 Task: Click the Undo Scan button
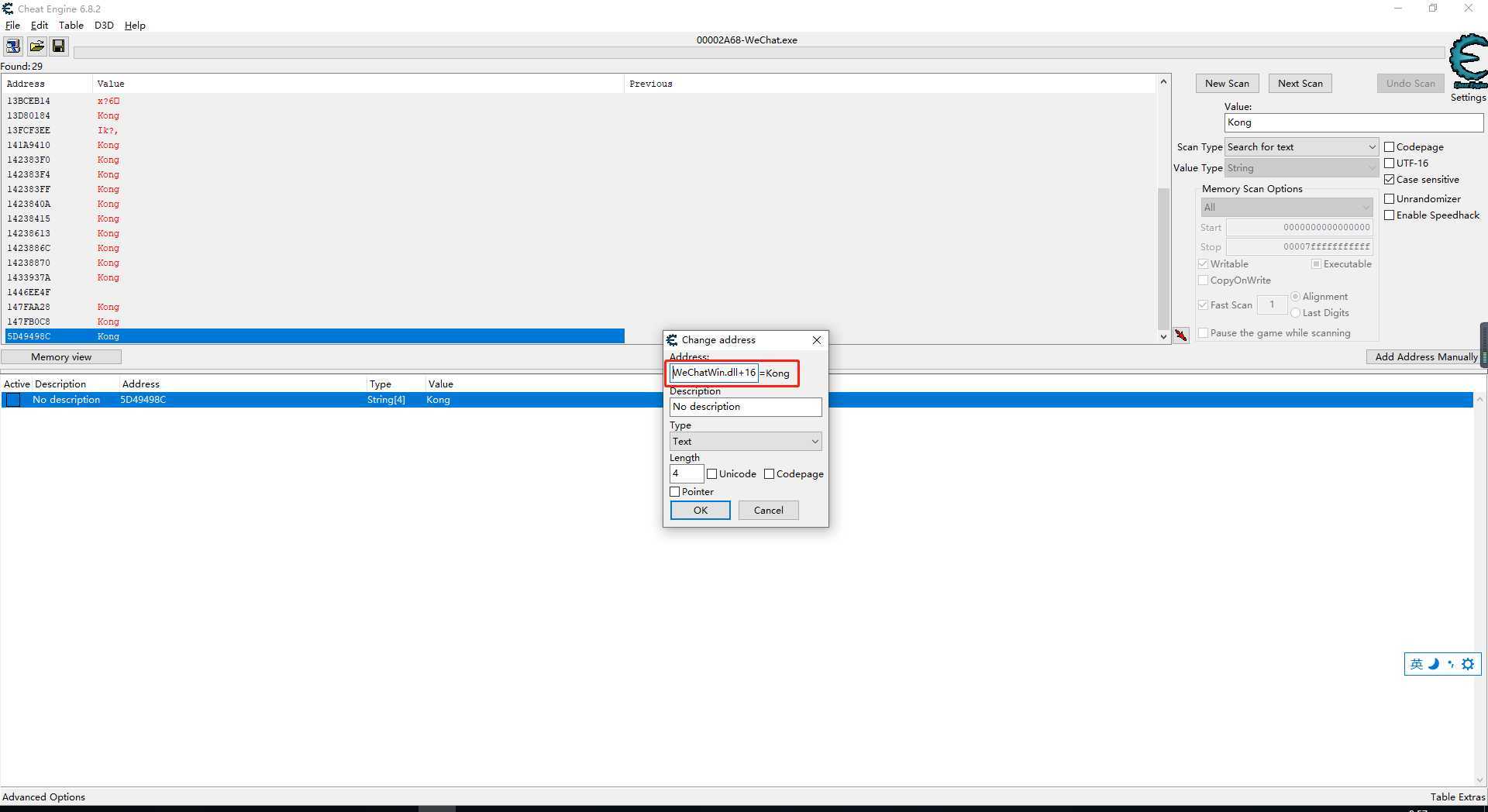pyautogui.click(x=1410, y=84)
